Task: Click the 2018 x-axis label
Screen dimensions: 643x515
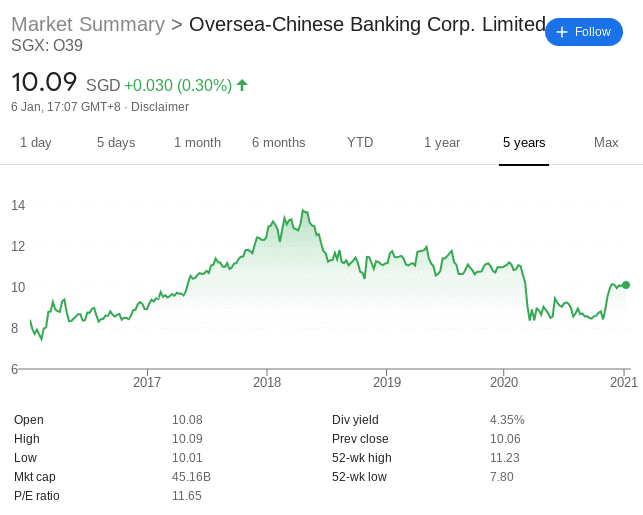Action: (267, 382)
